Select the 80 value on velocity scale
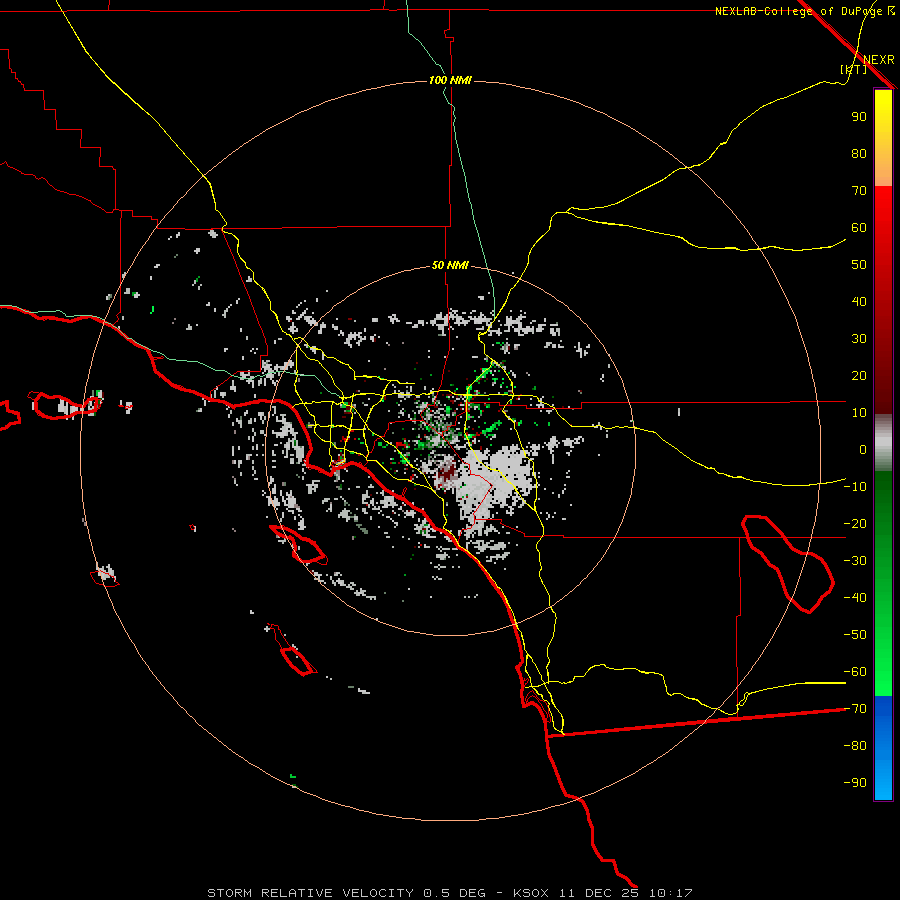The image size is (900, 900). (859, 154)
